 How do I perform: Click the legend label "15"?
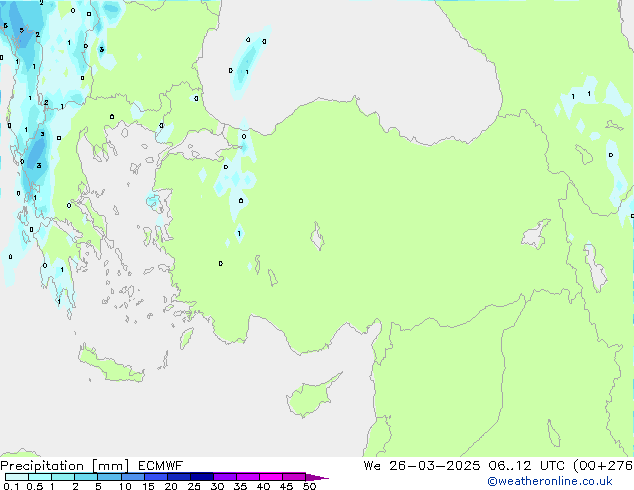tap(148, 486)
